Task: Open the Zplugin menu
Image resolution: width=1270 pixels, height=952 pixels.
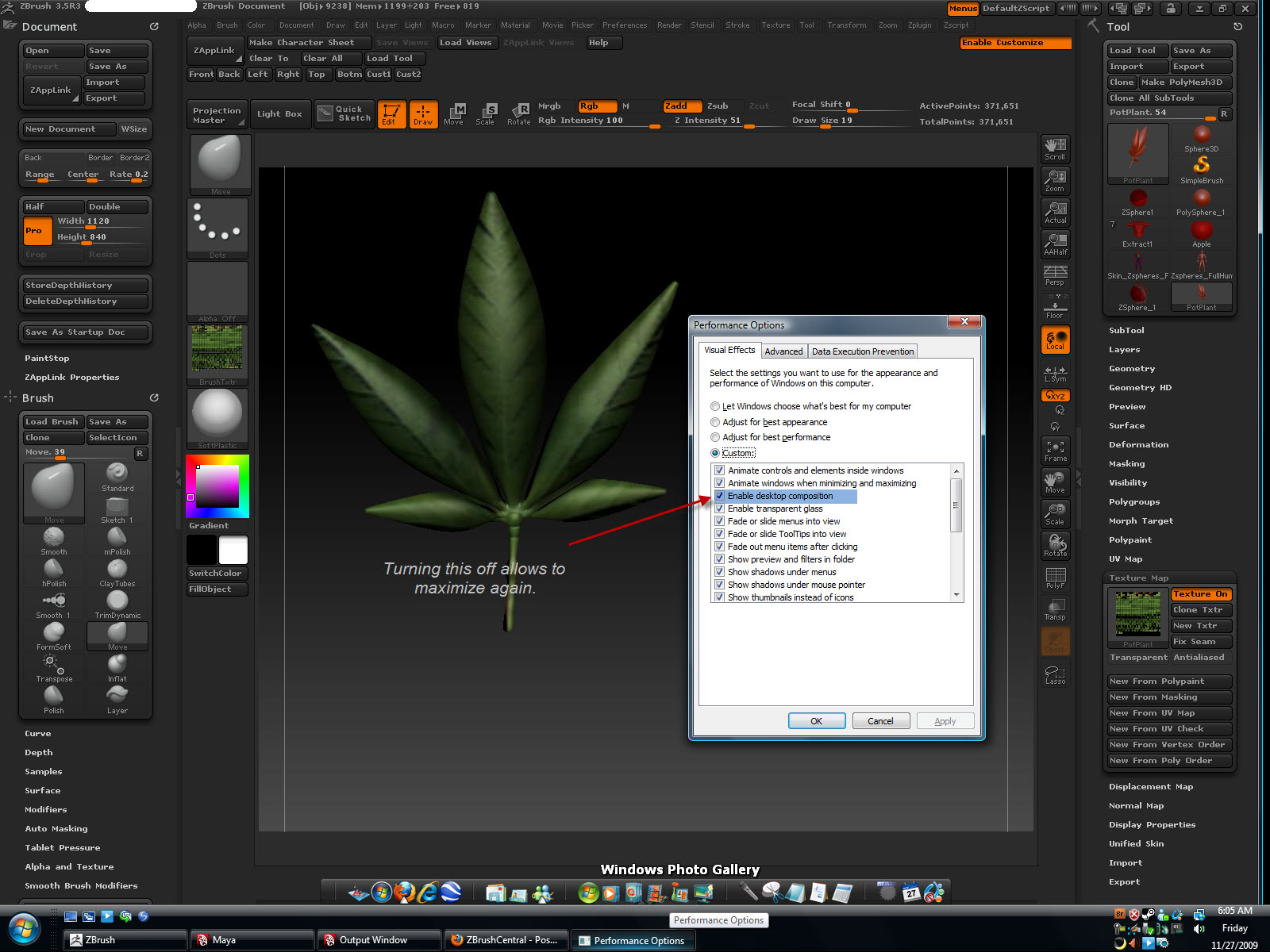Action: point(919,25)
